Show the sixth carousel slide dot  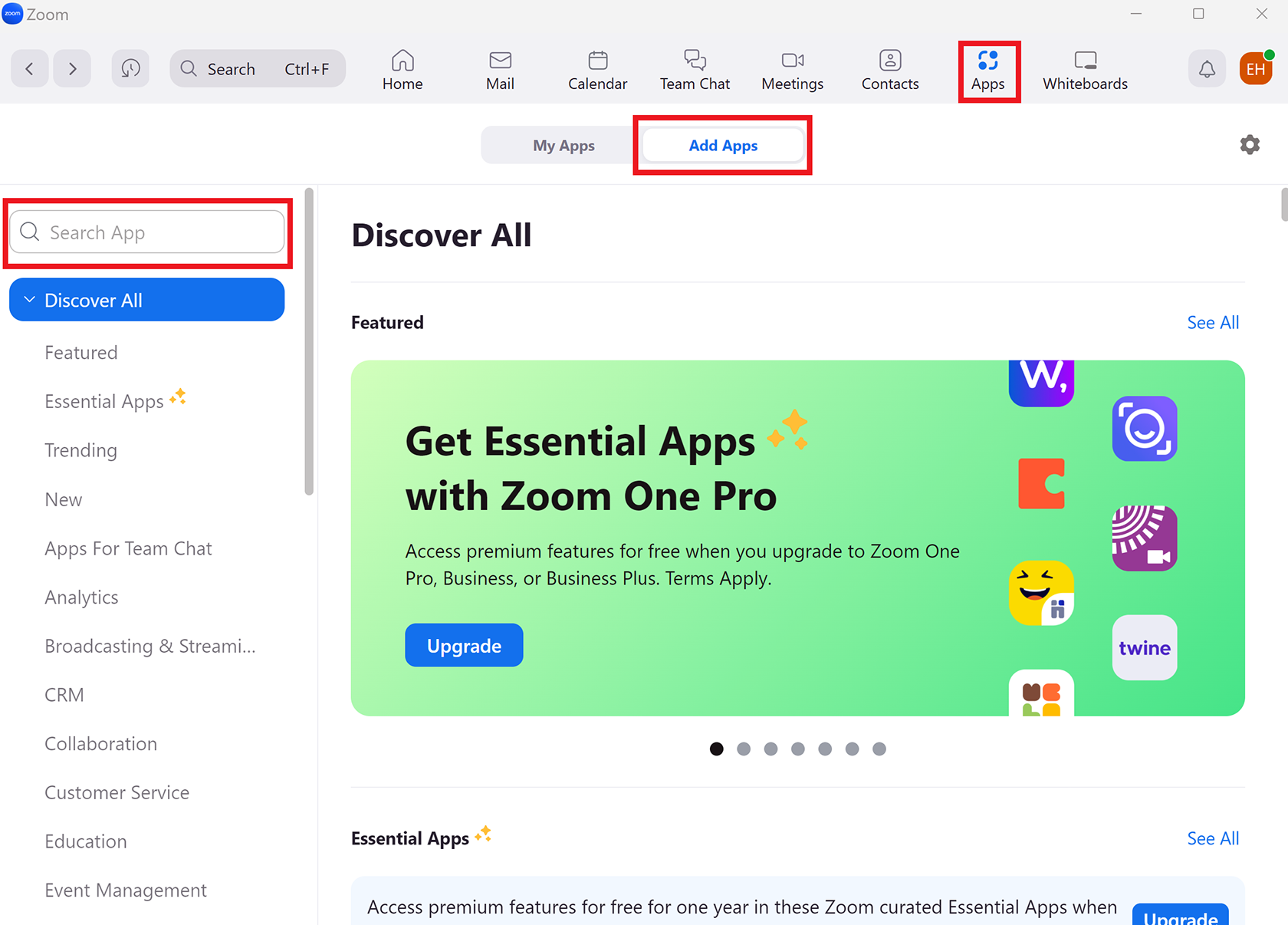[852, 749]
